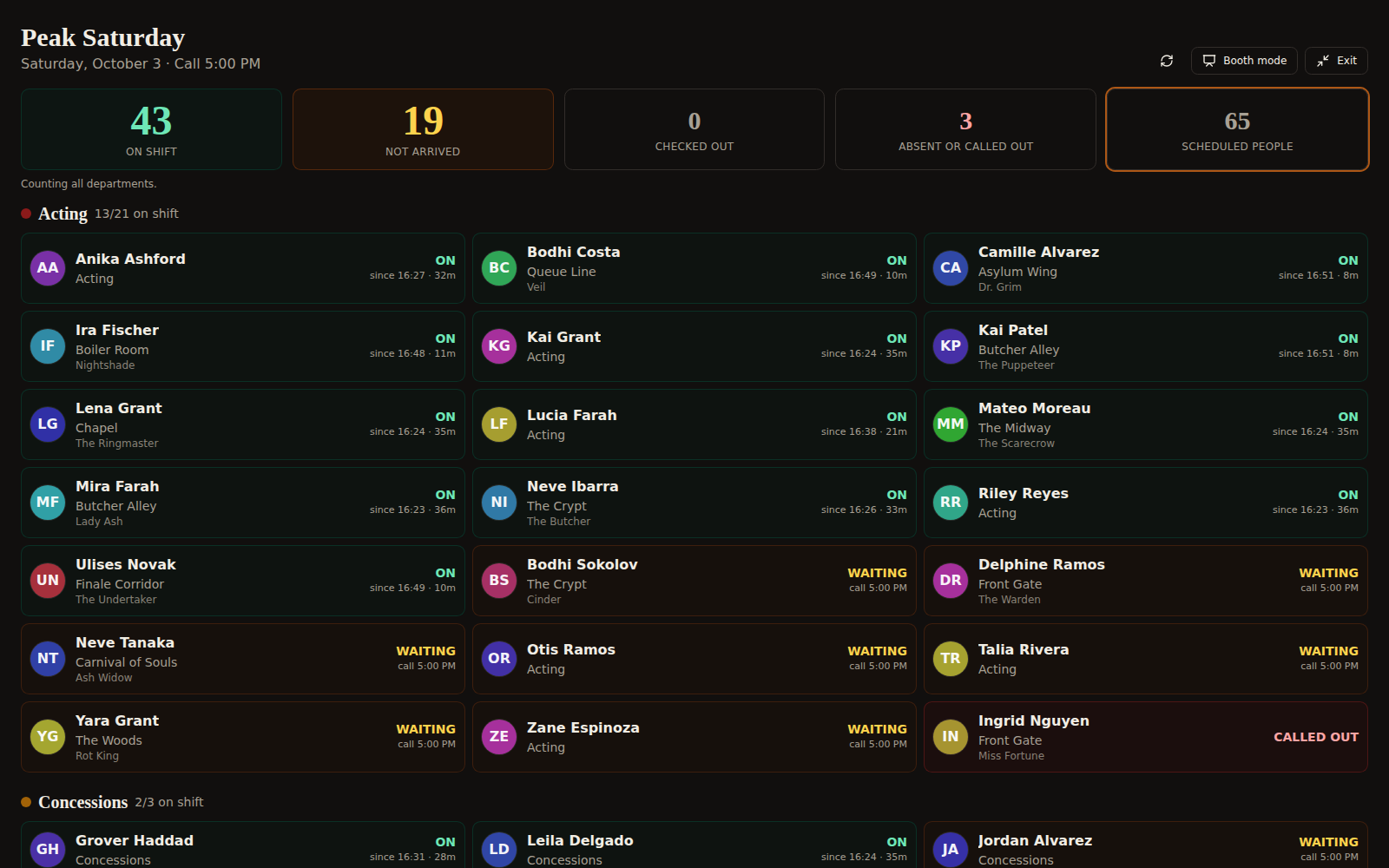
Task: Click Mira Farah's MF avatar
Action: pos(48,503)
